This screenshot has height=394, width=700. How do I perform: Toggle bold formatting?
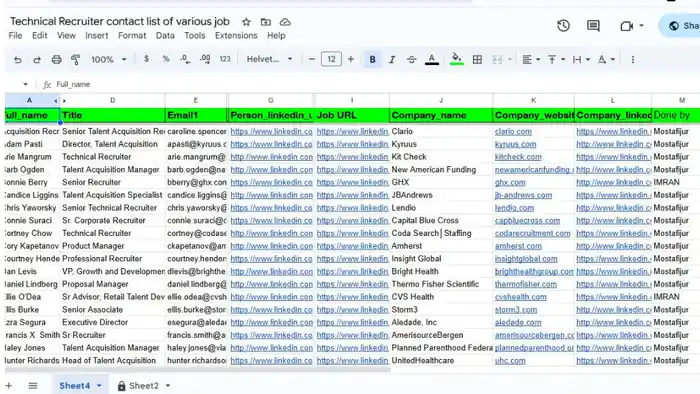pyautogui.click(x=372, y=59)
